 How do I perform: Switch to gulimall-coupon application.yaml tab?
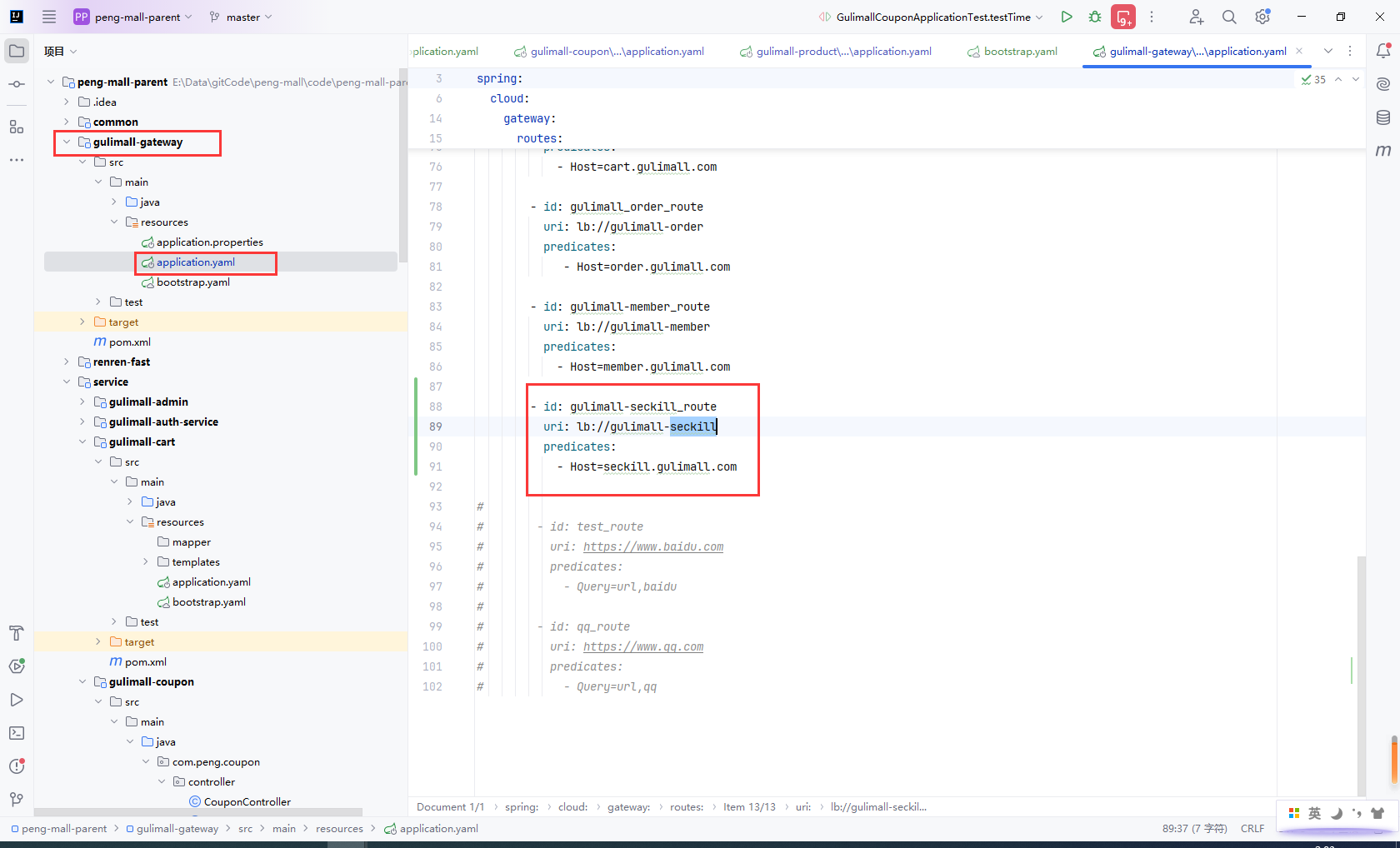tap(609, 51)
